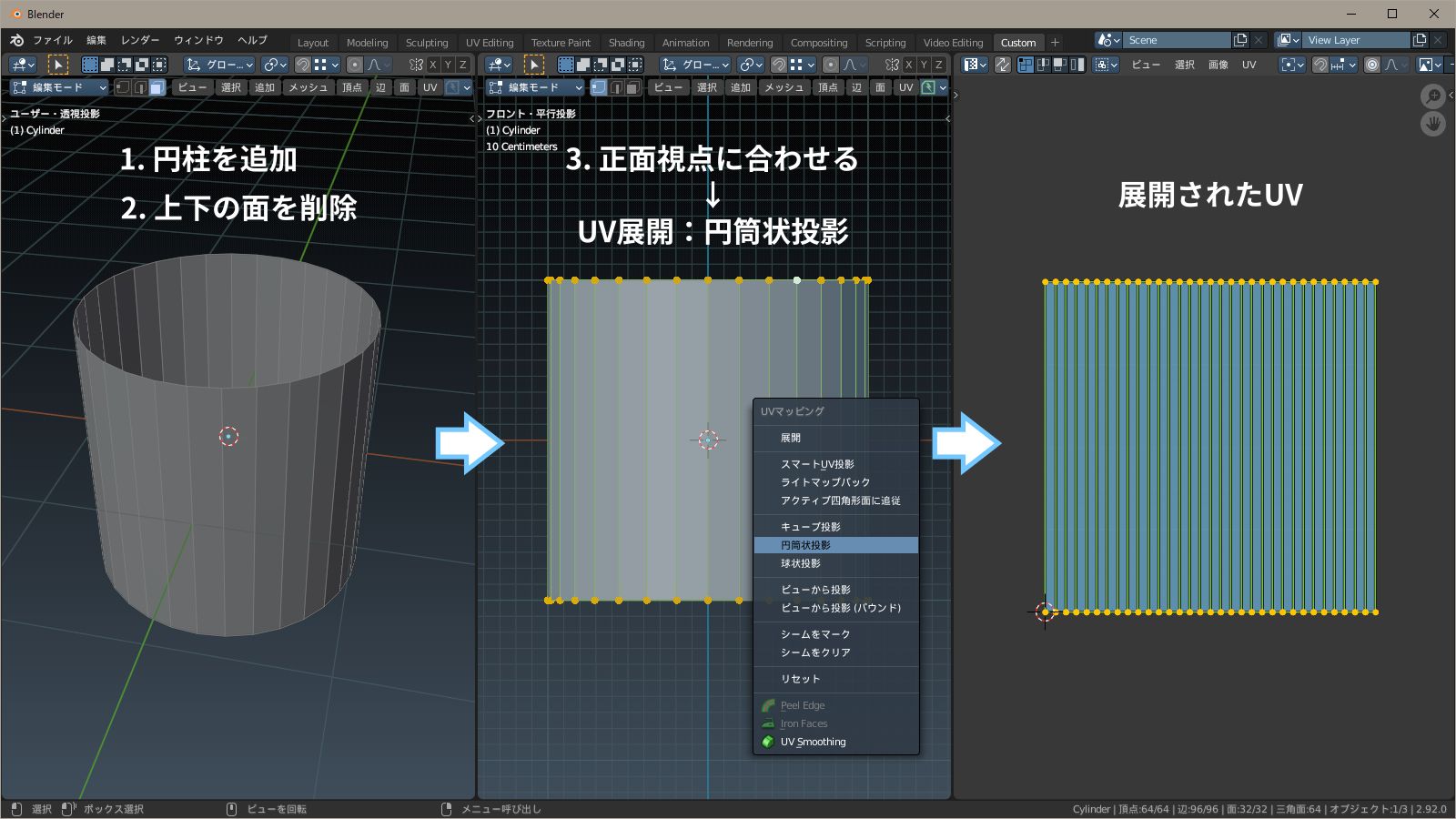Choose スマートUV投影 from the UVマッピング menu
This screenshot has height=819, width=1456.
pos(820,463)
